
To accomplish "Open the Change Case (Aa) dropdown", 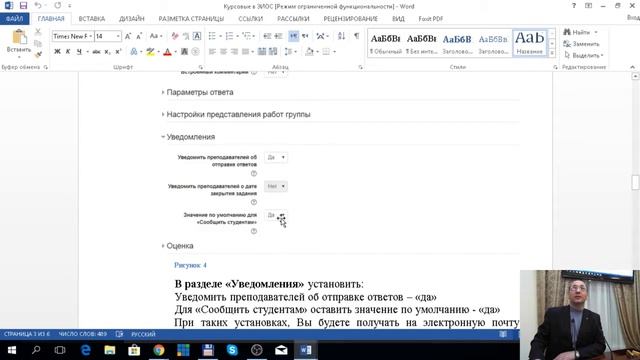I will 156,36.
